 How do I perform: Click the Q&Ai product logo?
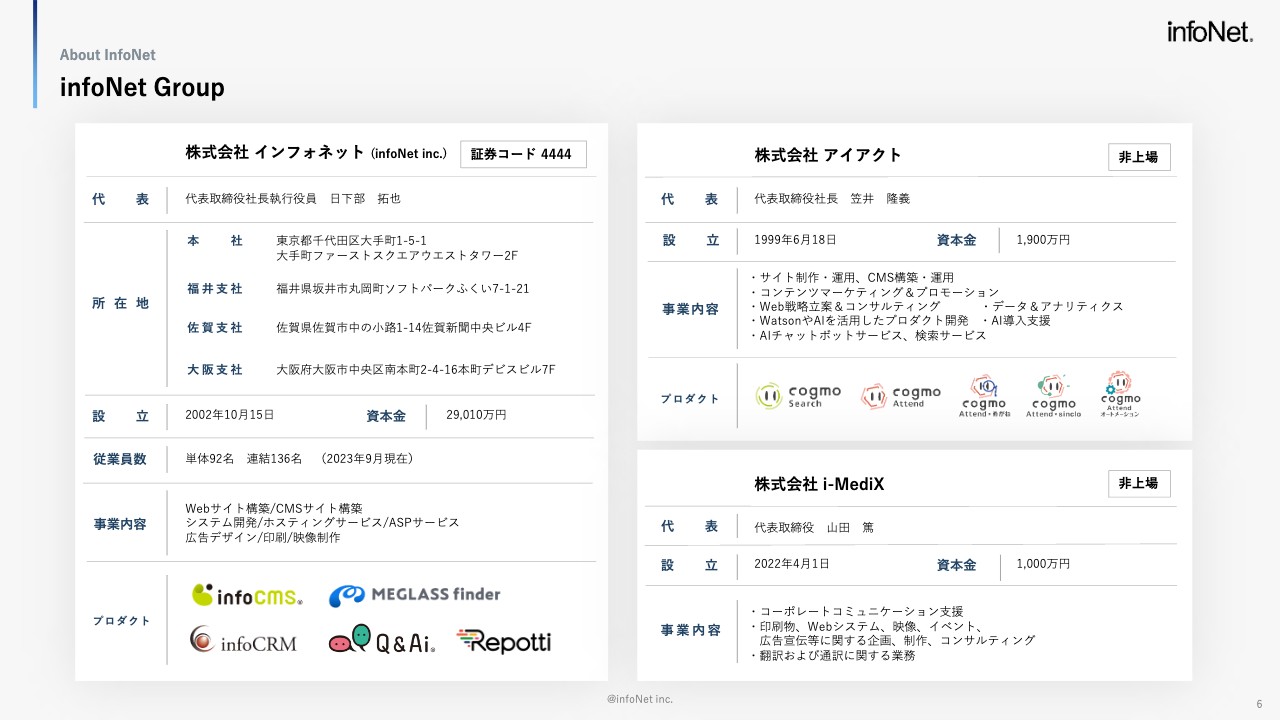point(381,641)
